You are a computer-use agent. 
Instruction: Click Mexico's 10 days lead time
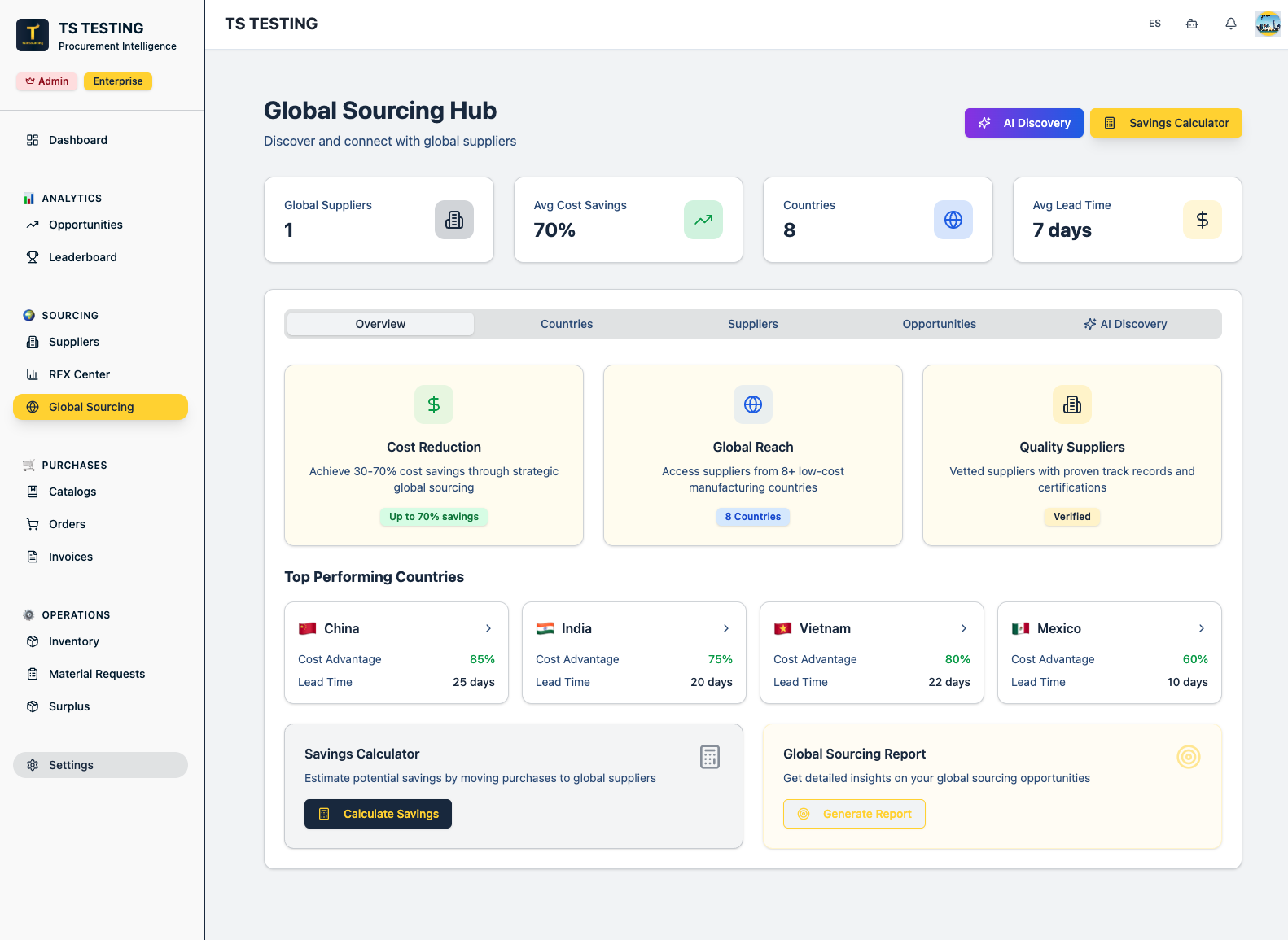point(1187,682)
